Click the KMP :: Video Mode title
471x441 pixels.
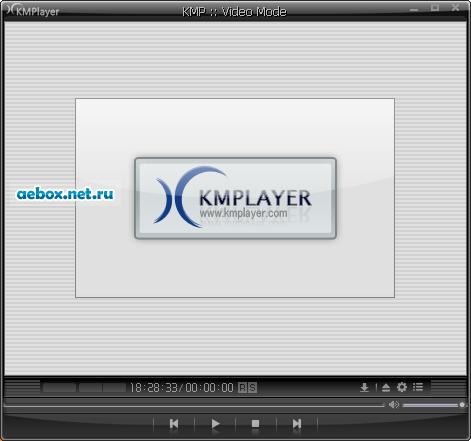pyautogui.click(x=234, y=12)
